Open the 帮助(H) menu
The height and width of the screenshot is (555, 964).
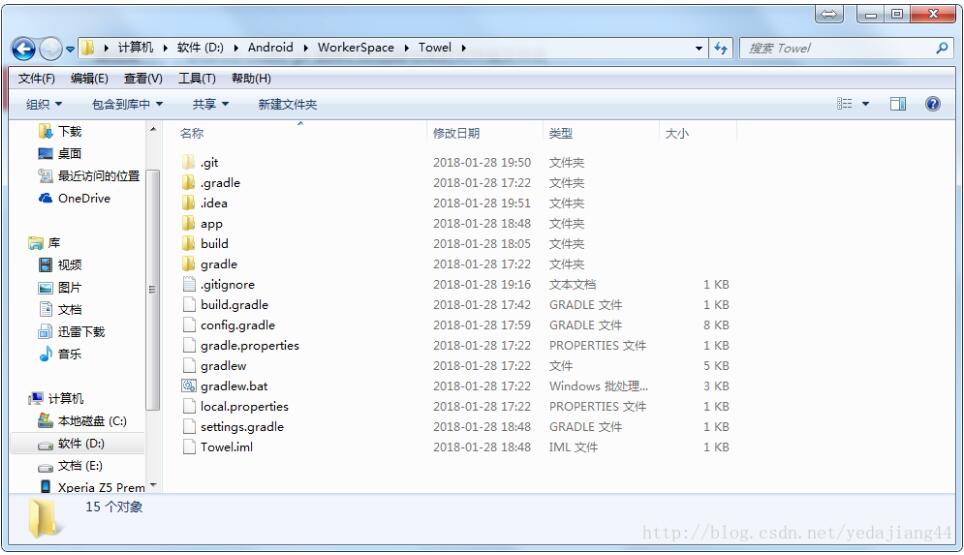tap(251, 79)
